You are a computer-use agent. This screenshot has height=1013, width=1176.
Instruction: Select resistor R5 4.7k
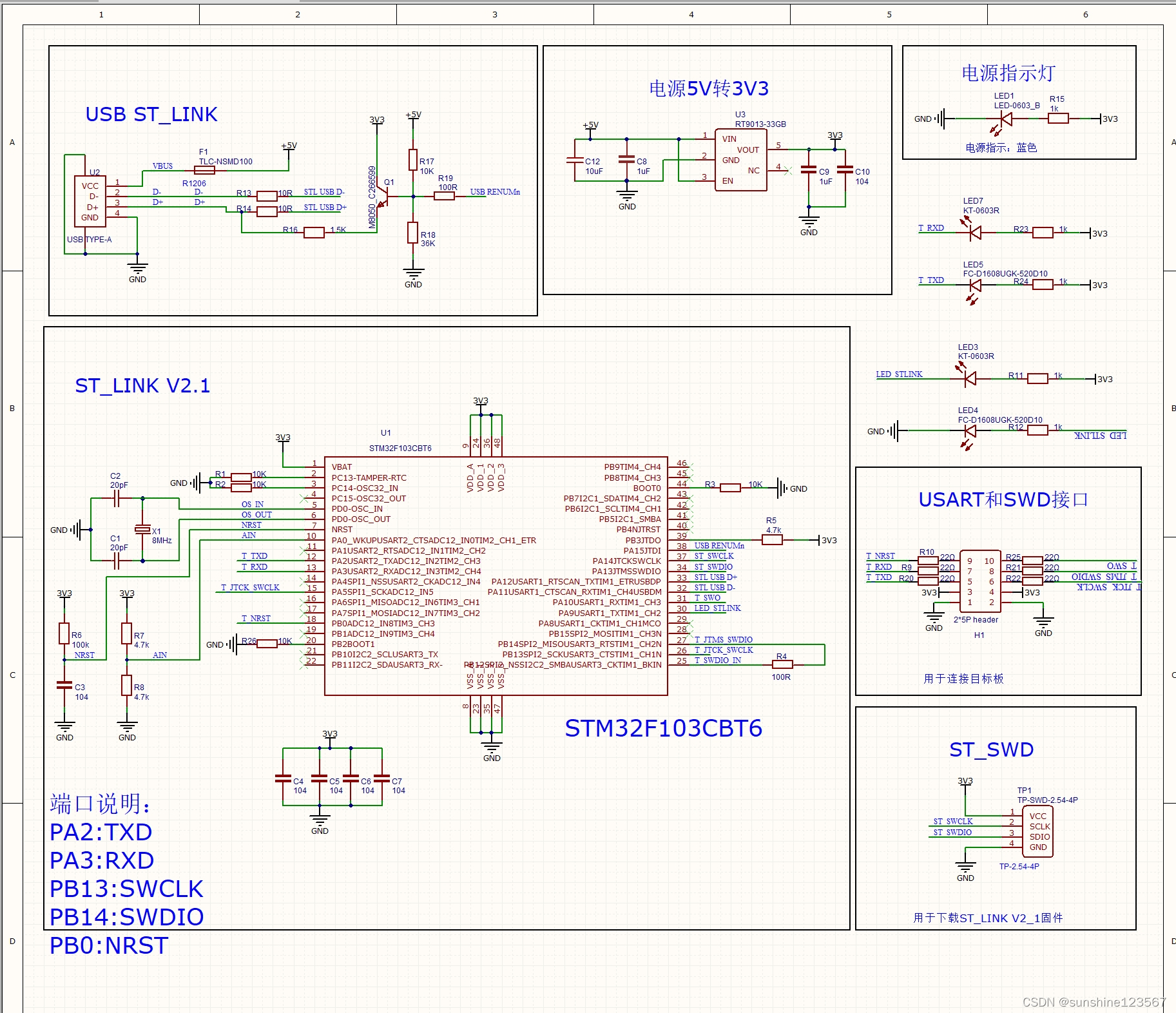coord(772,540)
